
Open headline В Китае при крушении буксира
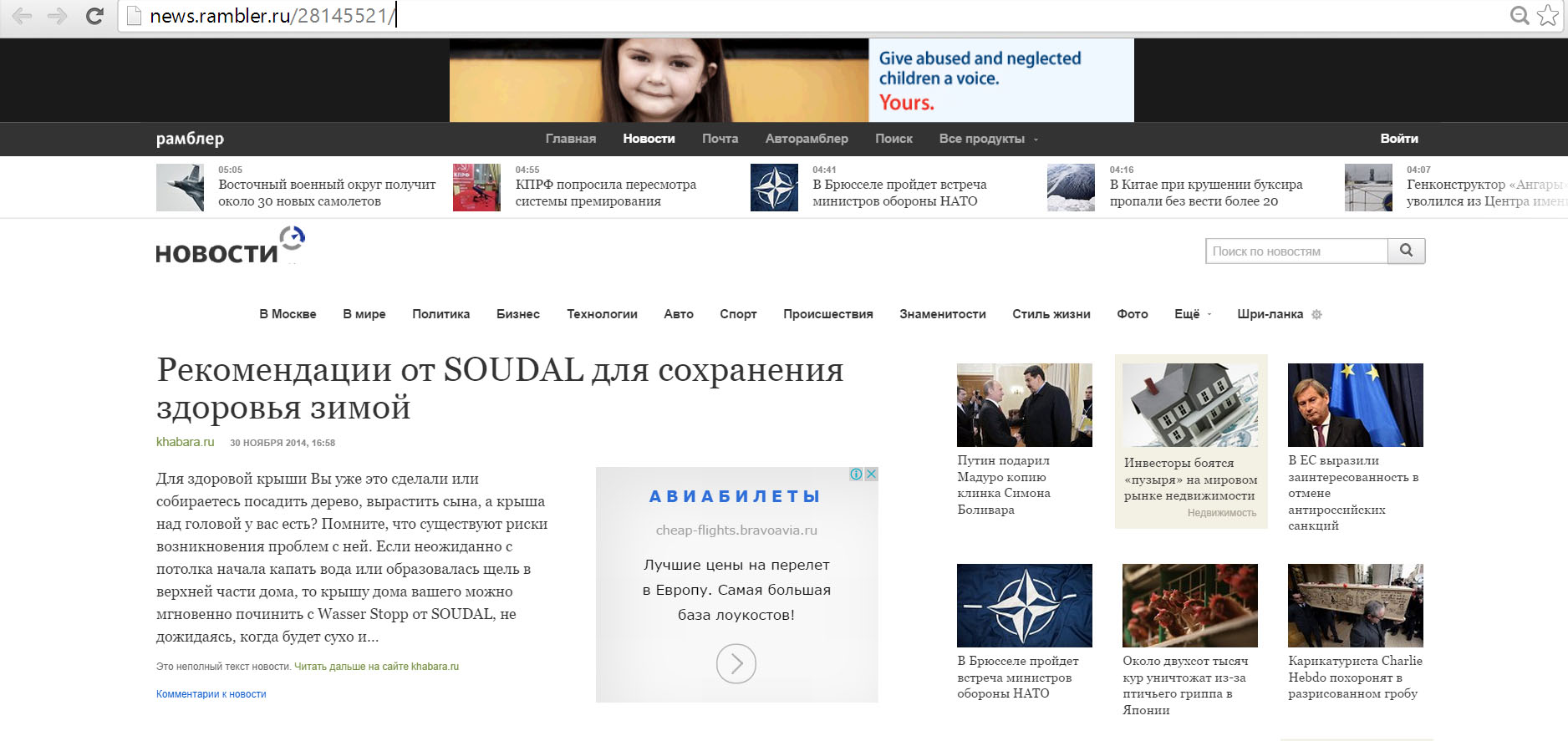click(x=1206, y=193)
